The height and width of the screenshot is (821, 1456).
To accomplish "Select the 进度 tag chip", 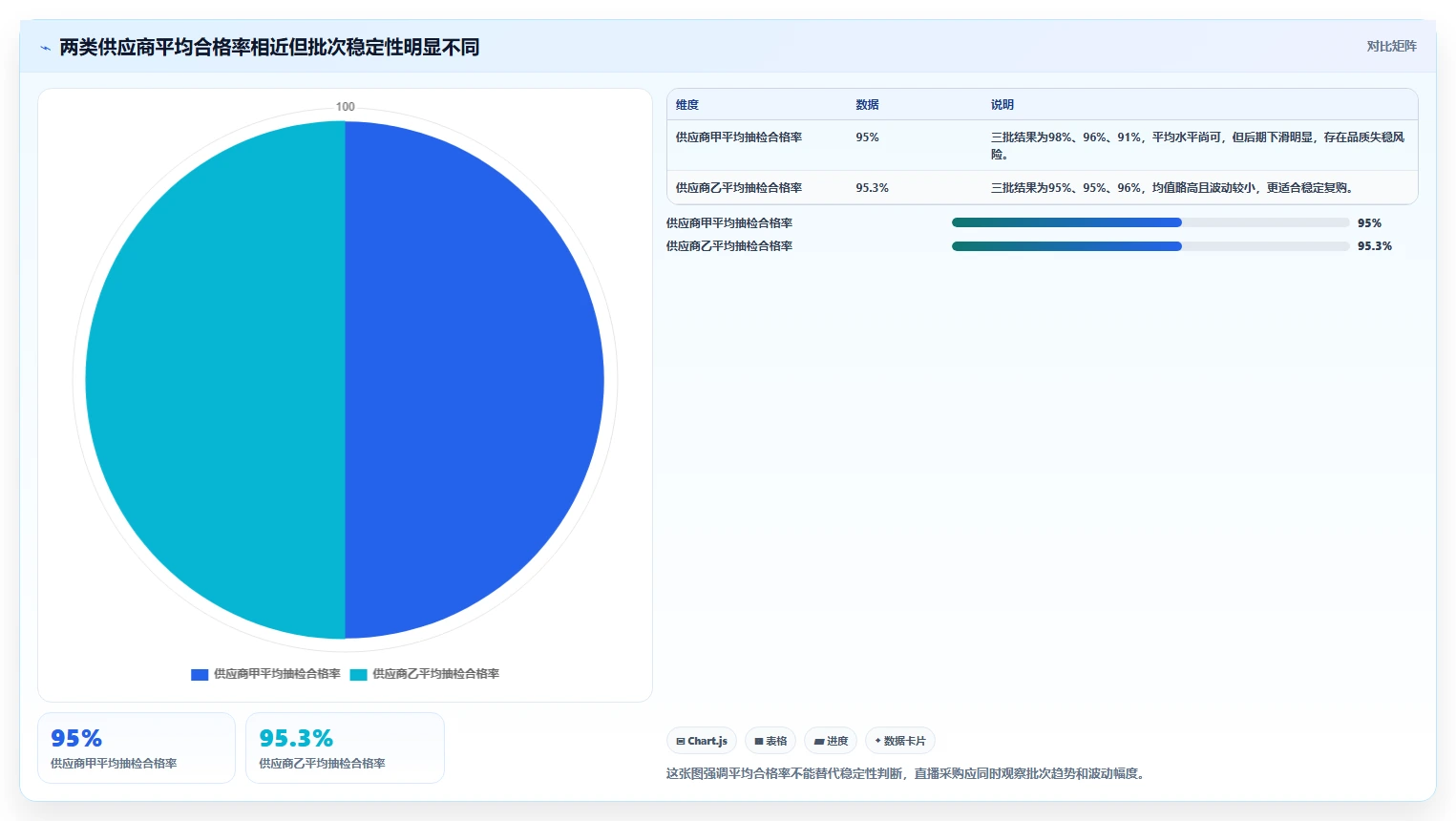I will pos(831,741).
